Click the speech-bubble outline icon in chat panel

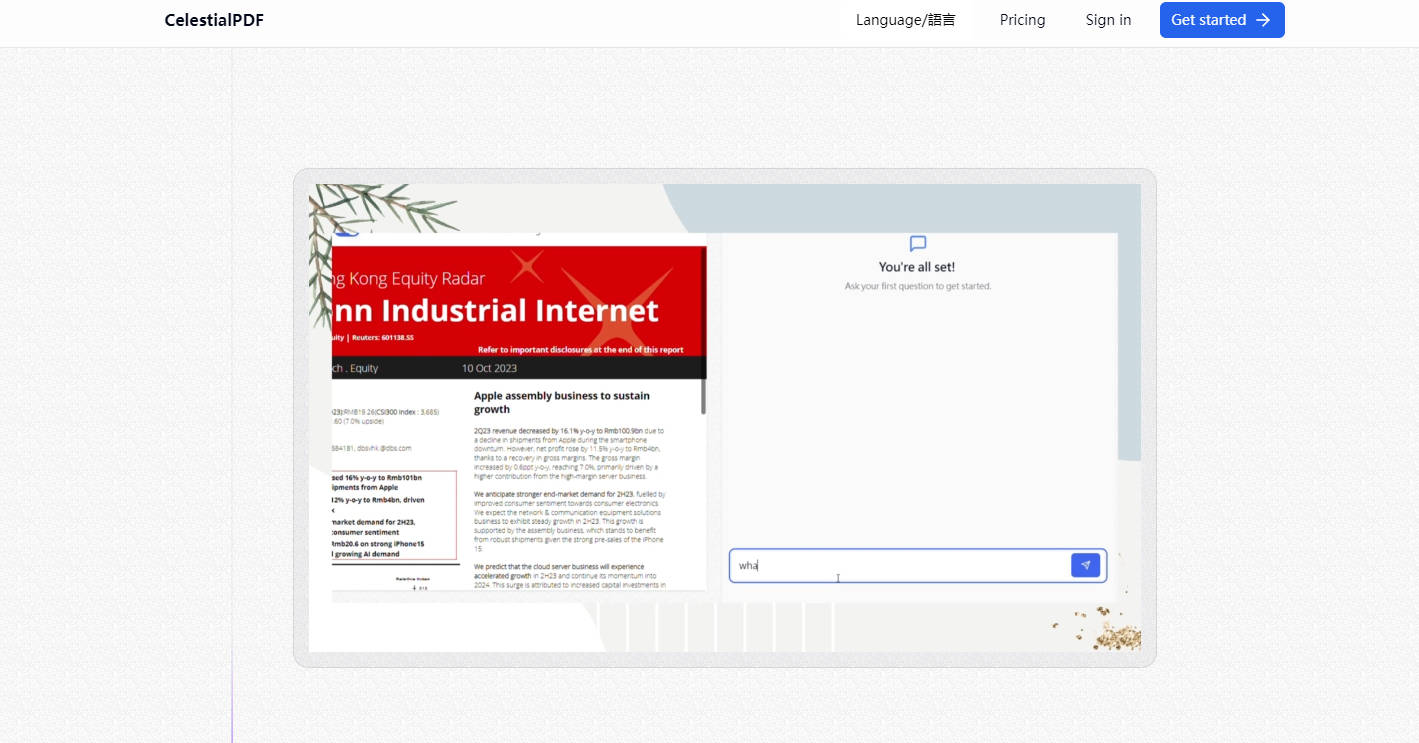pos(918,243)
